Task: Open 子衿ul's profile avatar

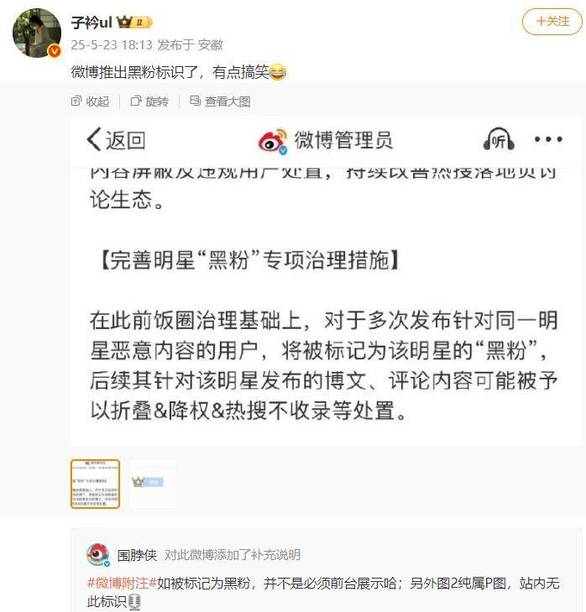Action: coord(37,33)
